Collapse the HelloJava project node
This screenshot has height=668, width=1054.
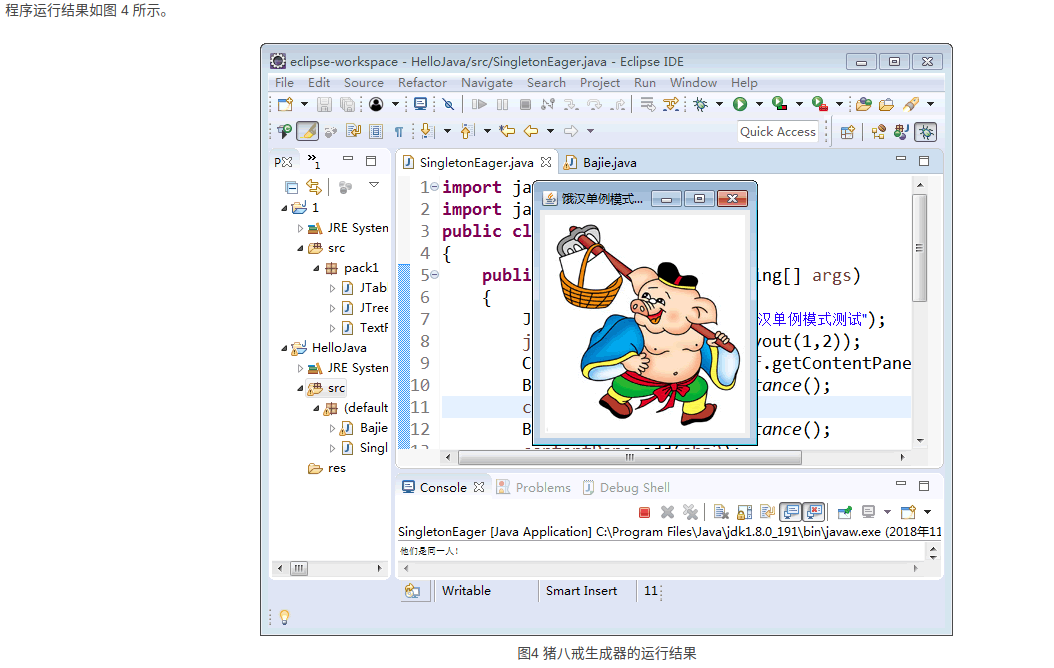point(284,348)
